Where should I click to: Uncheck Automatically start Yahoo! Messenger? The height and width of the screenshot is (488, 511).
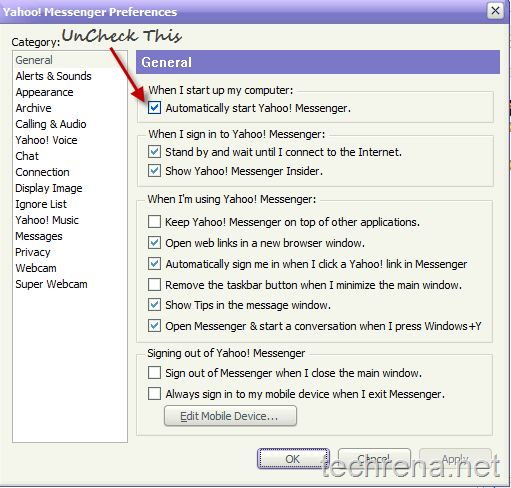154,108
